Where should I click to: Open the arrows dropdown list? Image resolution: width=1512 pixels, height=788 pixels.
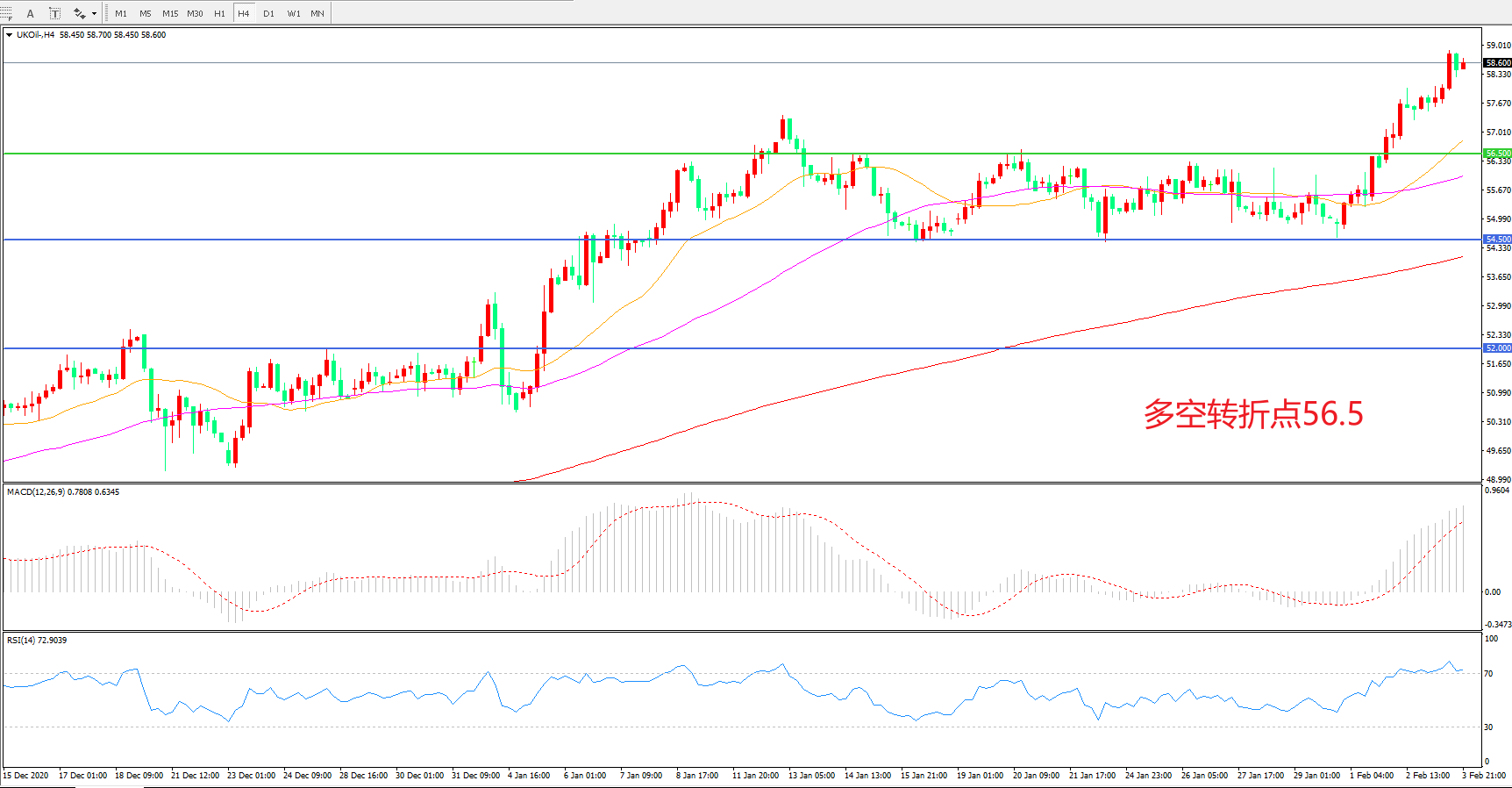pyautogui.click(x=94, y=13)
